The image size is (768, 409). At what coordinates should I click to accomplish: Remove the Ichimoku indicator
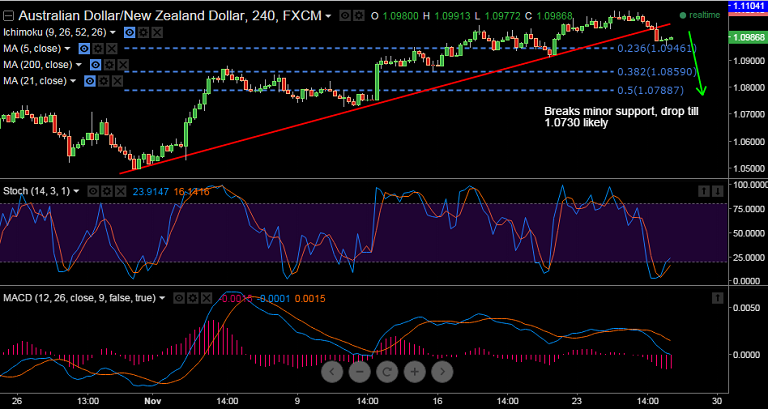[x=157, y=33]
